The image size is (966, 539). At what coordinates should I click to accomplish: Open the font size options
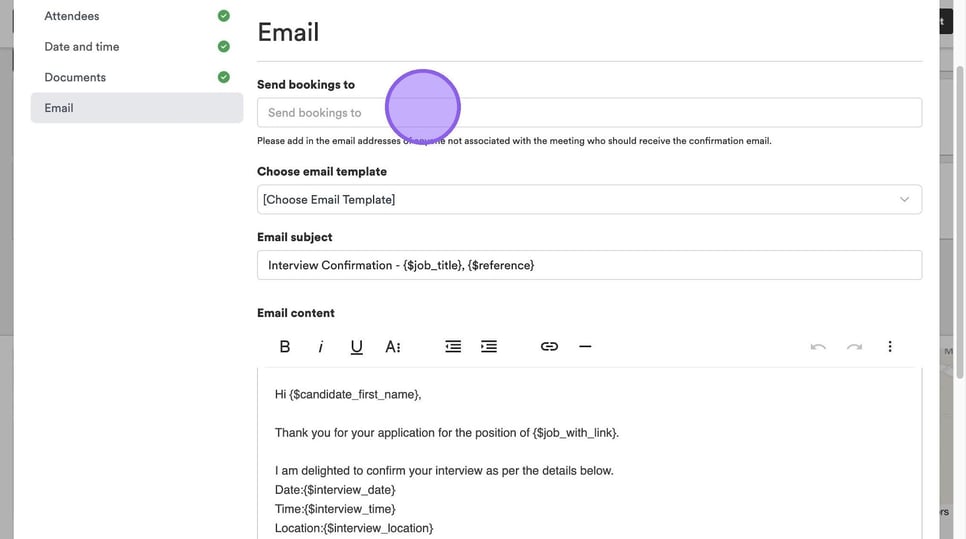393,347
